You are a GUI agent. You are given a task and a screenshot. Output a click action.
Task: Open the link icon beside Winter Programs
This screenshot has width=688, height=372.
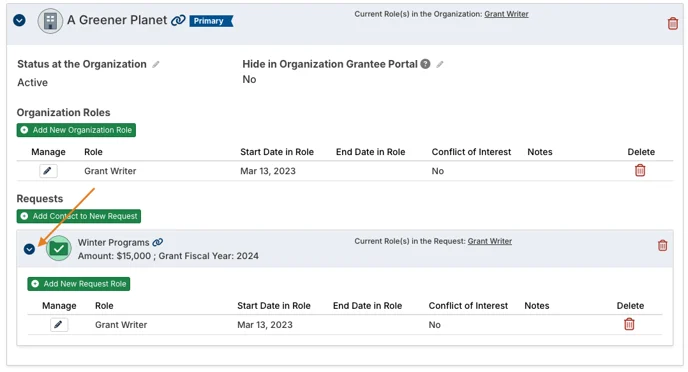click(158, 242)
